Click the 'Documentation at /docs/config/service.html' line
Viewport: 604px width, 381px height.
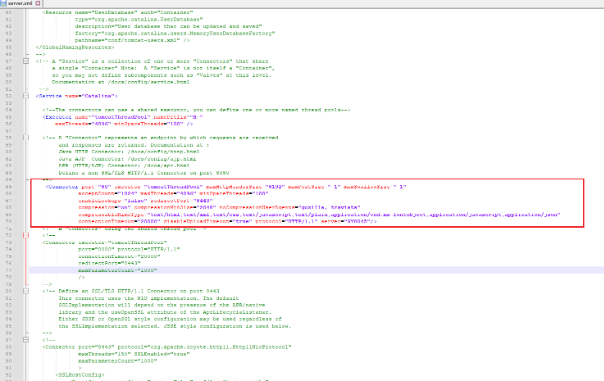[121, 82]
